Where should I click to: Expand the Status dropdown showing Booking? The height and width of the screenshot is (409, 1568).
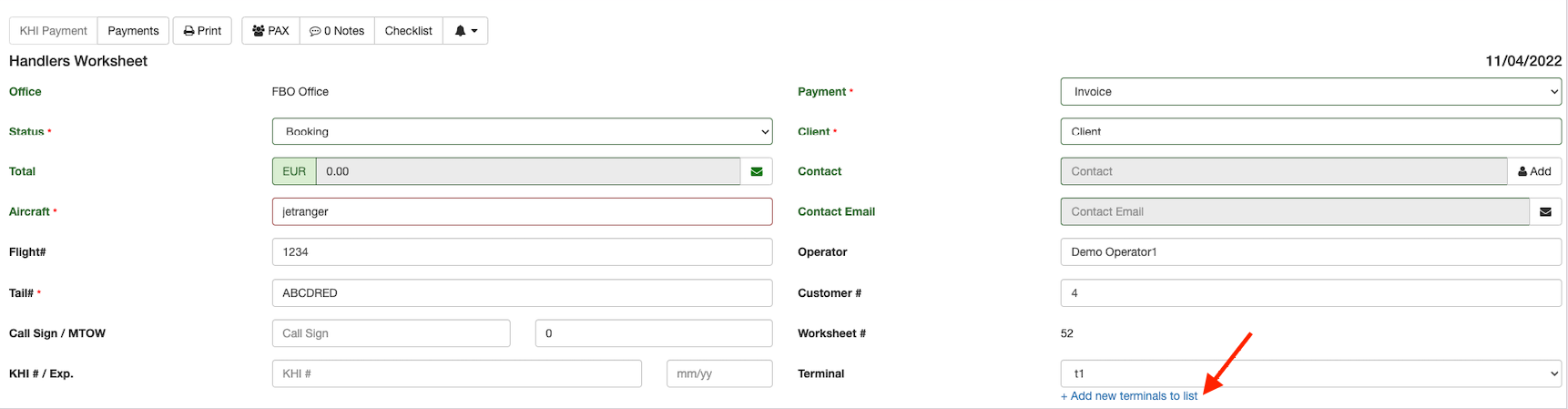point(522,131)
